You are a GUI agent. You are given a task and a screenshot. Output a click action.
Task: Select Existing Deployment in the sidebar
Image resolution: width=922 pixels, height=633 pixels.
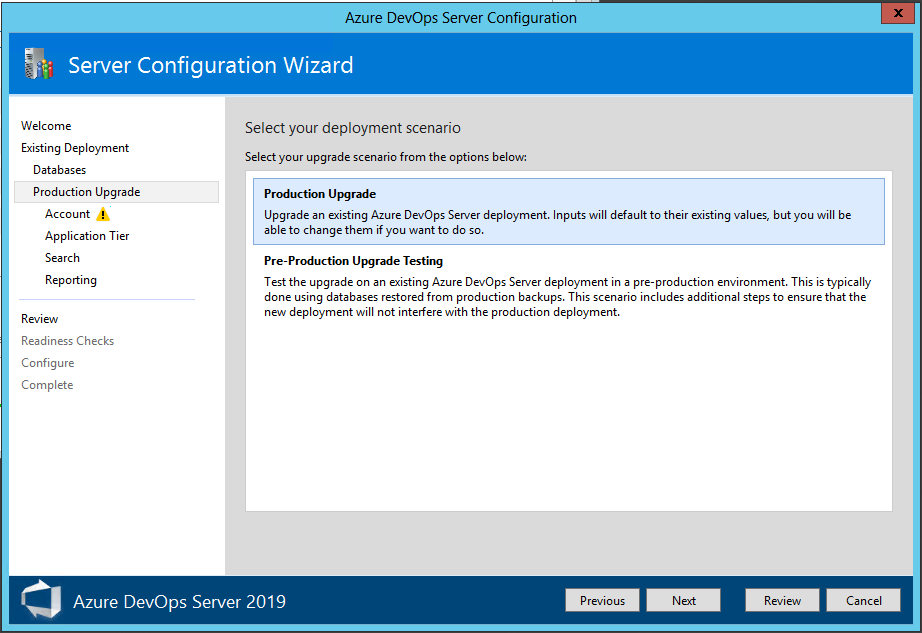tap(75, 147)
